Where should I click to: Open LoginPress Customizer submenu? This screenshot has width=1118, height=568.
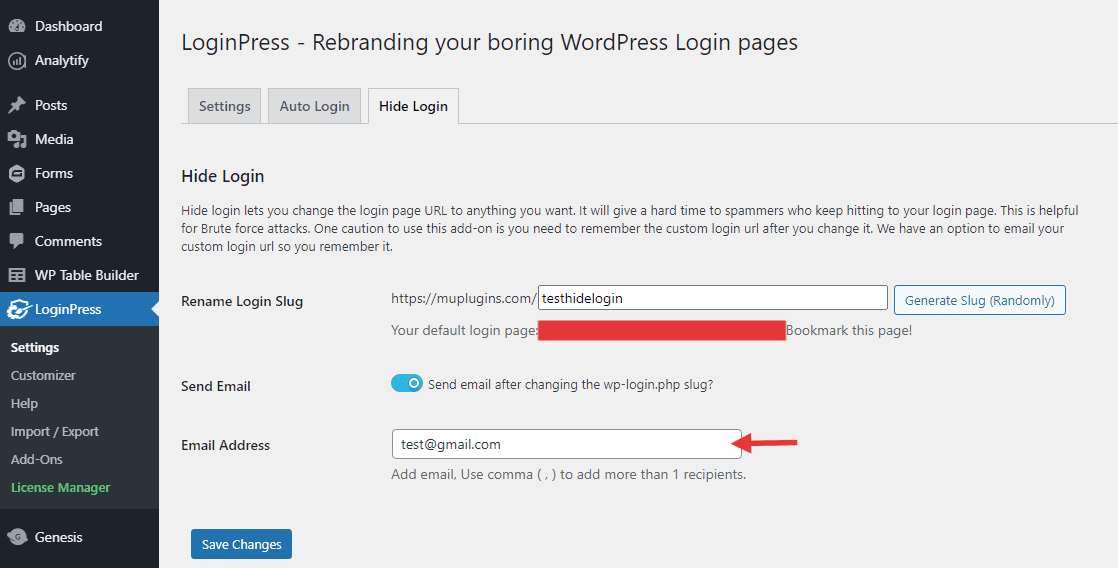coord(43,376)
